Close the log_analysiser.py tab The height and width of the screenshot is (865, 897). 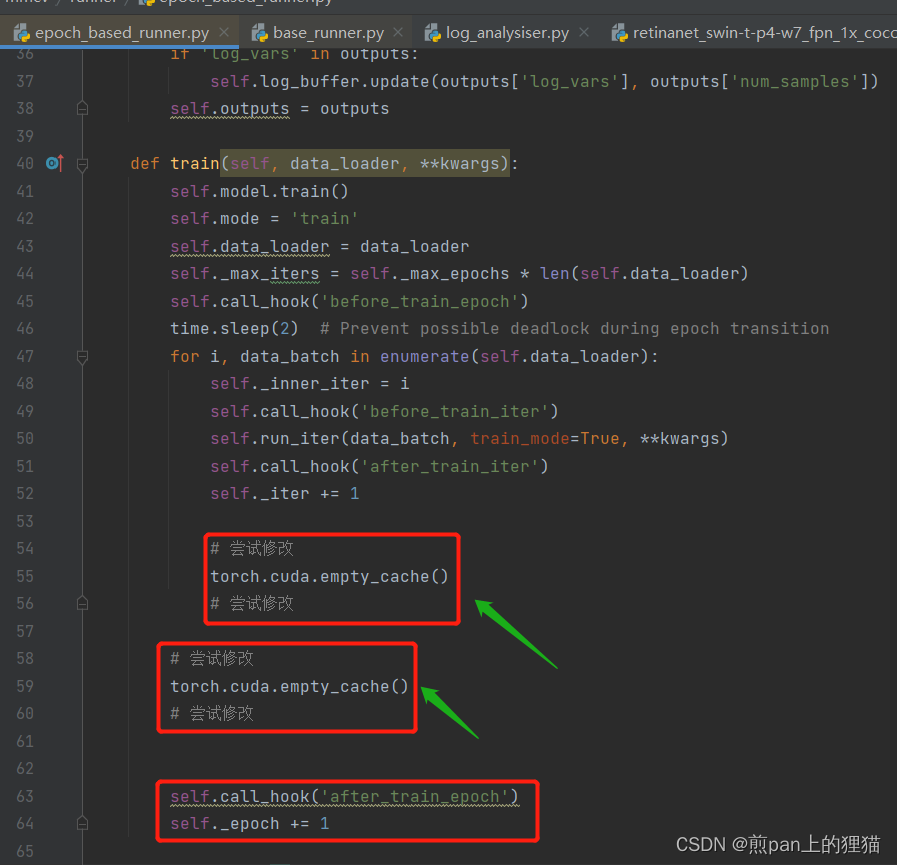[584, 32]
